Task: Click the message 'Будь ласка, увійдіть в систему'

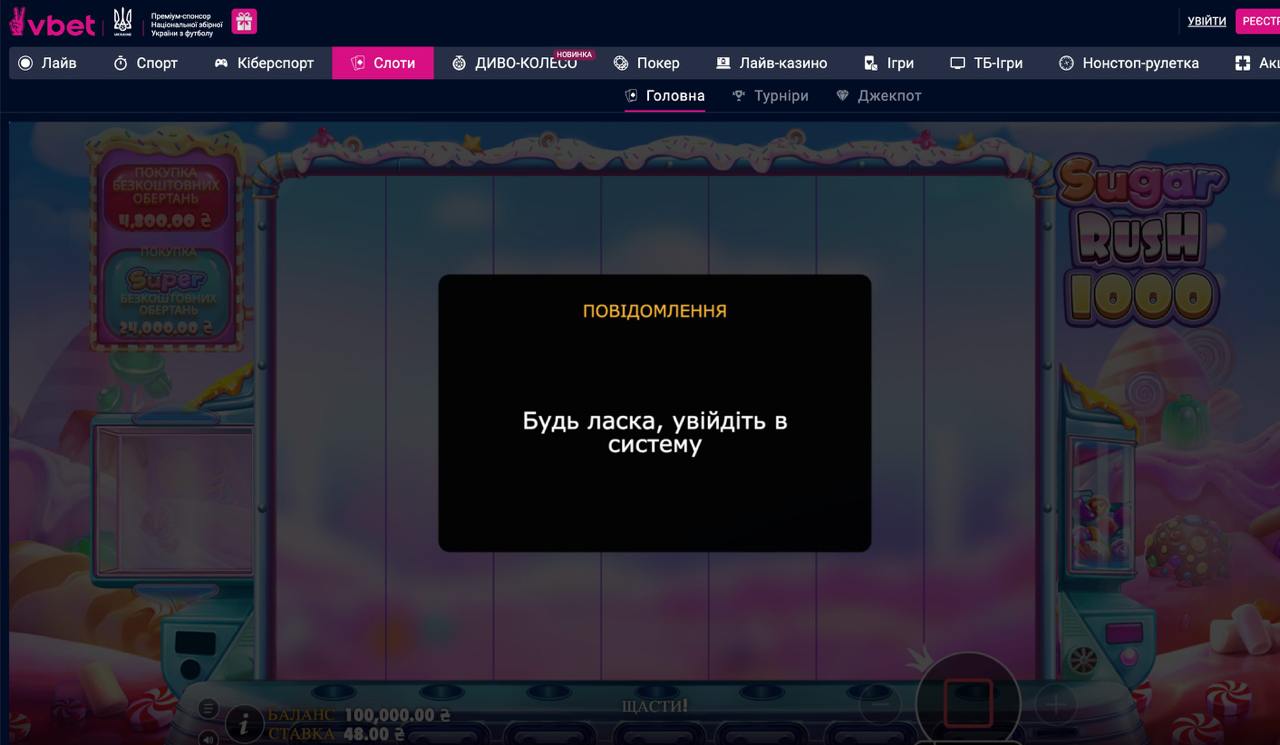Action: pyautogui.click(x=655, y=433)
